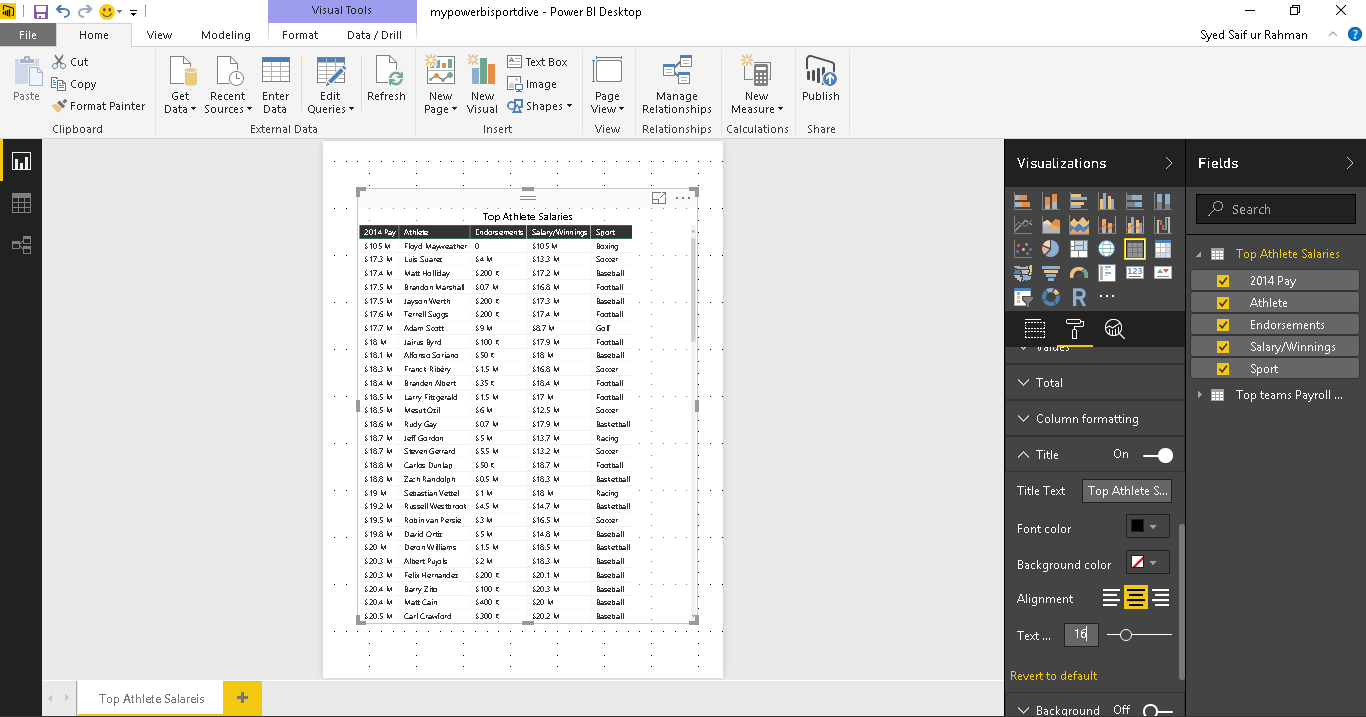Screen dimensions: 1366x717
Task: Turn on the Background toggle
Action: [1158, 709]
